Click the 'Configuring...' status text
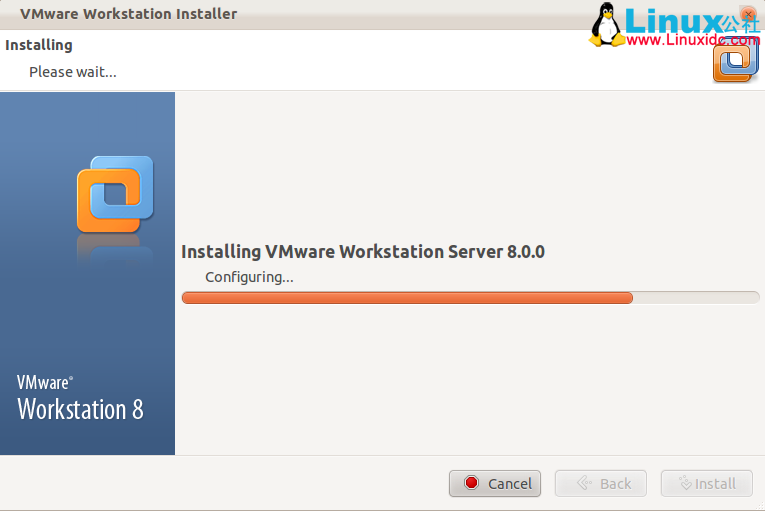Screen dimensions: 765x512 pyautogui.click(x=249, y=277)
